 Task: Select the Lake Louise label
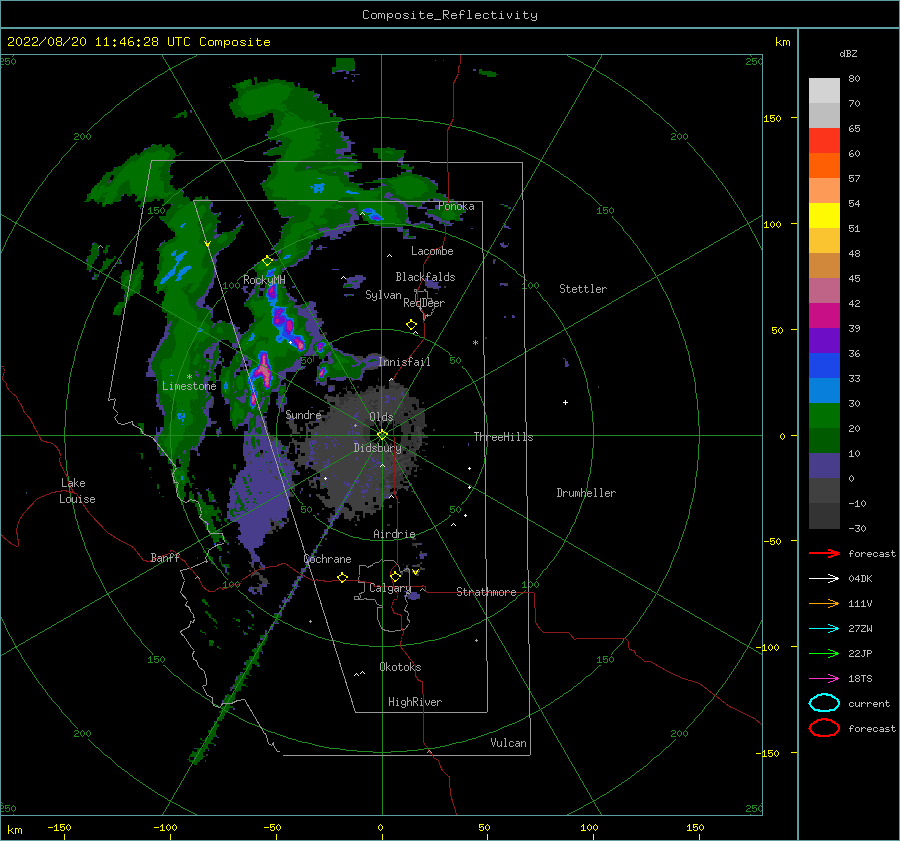click(77, 491)
